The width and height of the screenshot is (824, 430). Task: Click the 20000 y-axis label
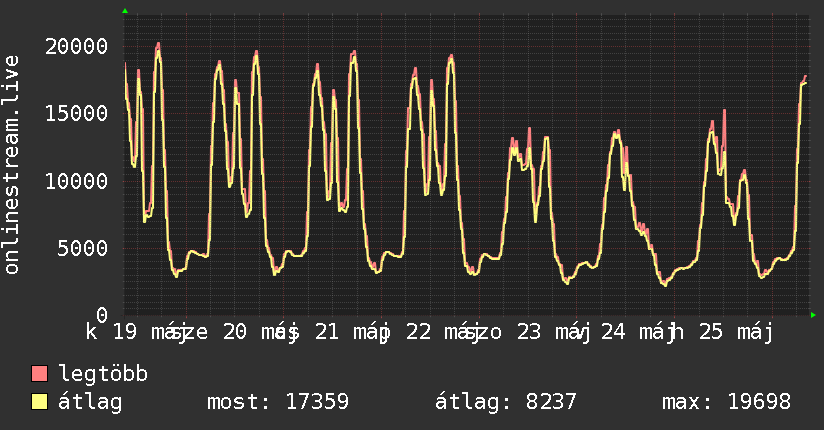point(77,46)
